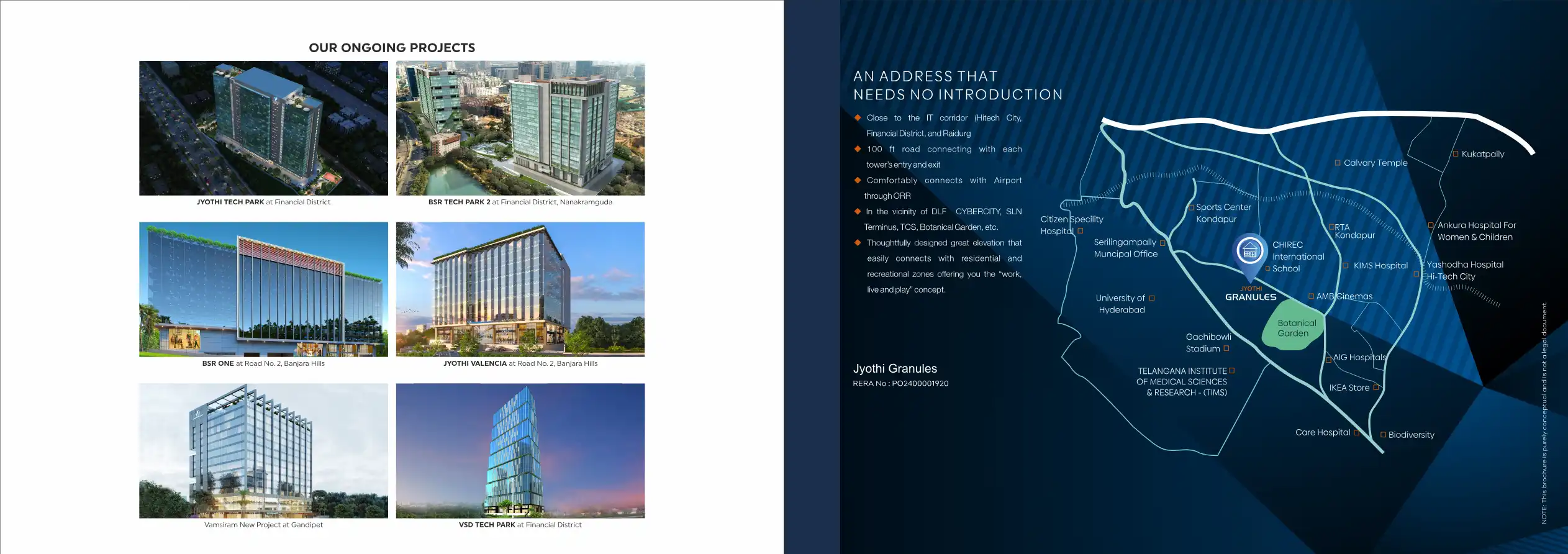Click the Biodiversity square map marker
The image size is (1568, 554).
[1383, 435]
